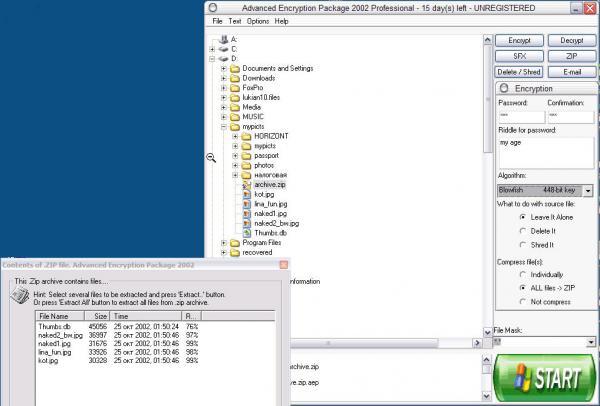Click the Encryption panel header circle icon
Viewport: 600px width, 406px height.
[504, 88]
